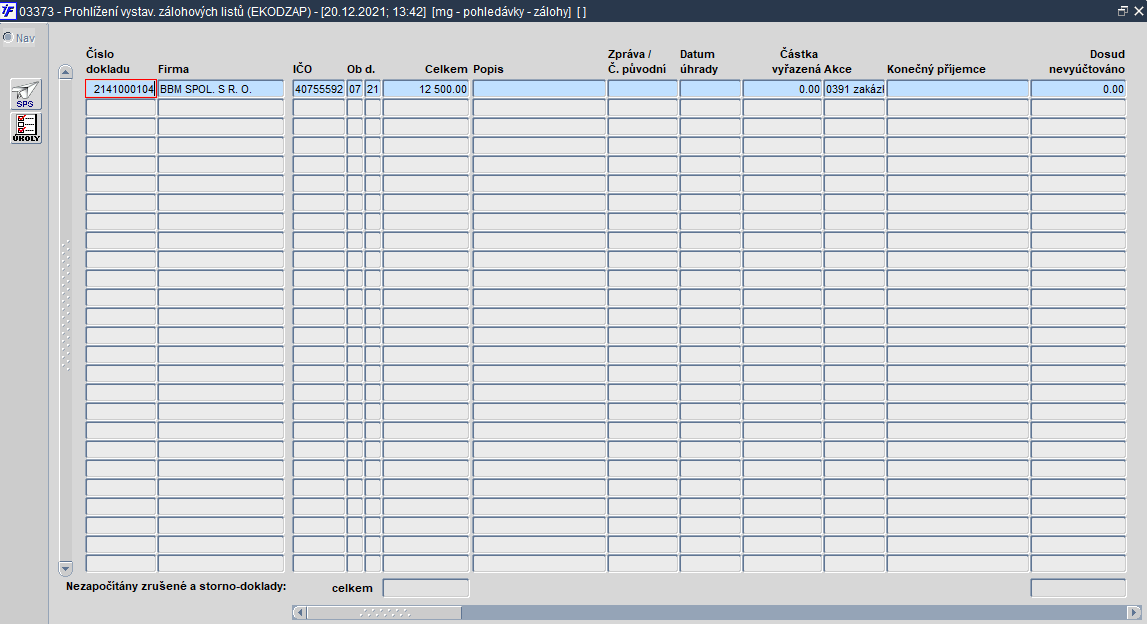Viewport: 1147px width, 624px height.
Task: Click Částka vyřazená value 0.00
Action: 783,89
